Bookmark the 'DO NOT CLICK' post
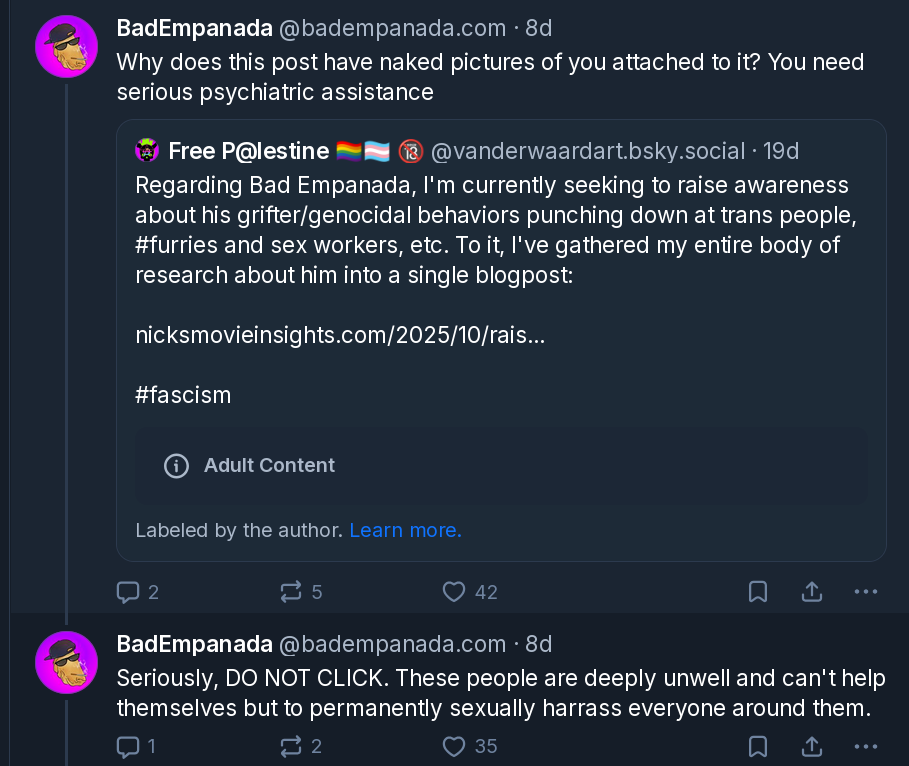Screen dimensions: 909x766 [x=758, y=746]
